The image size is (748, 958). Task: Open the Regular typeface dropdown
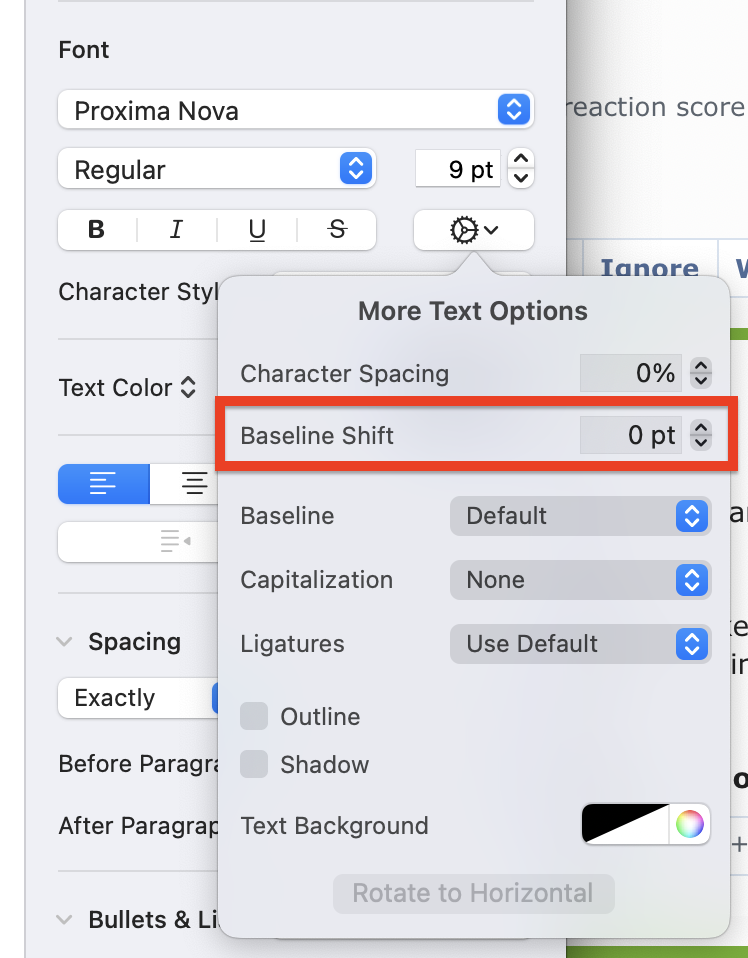tap(216, 169)
